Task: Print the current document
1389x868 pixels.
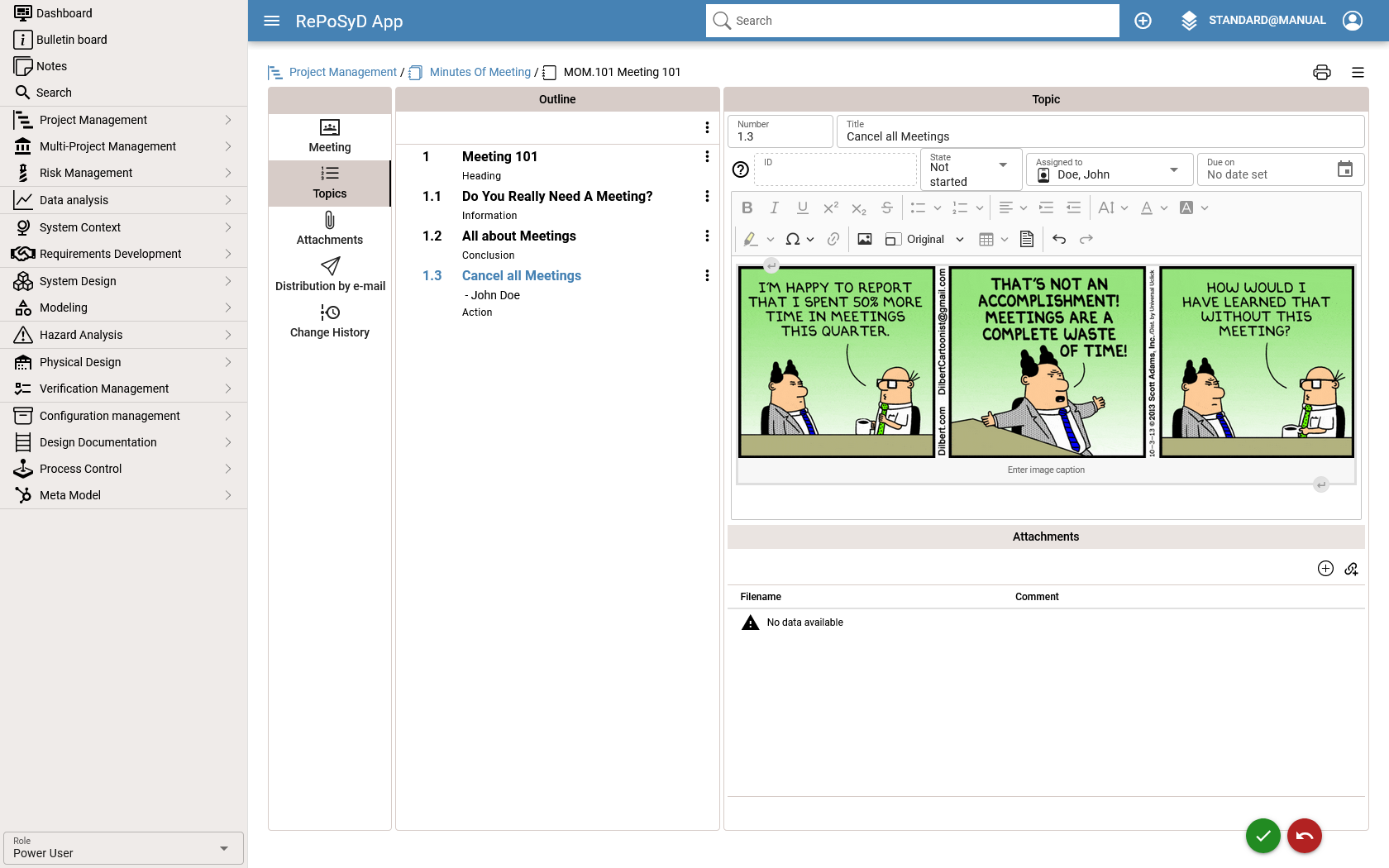Action: pos(1322,72)
